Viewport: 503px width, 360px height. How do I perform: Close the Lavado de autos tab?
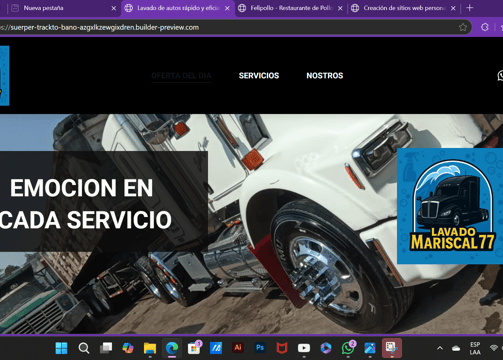click(227, 8)
